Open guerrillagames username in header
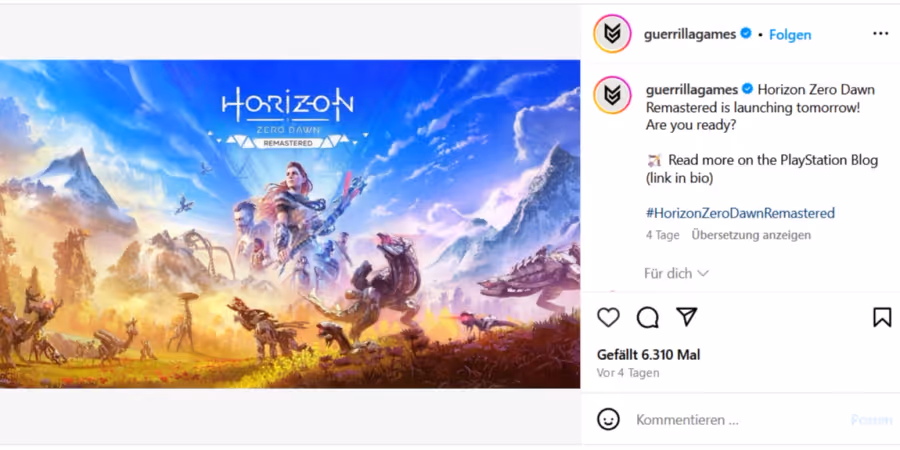 690,34
